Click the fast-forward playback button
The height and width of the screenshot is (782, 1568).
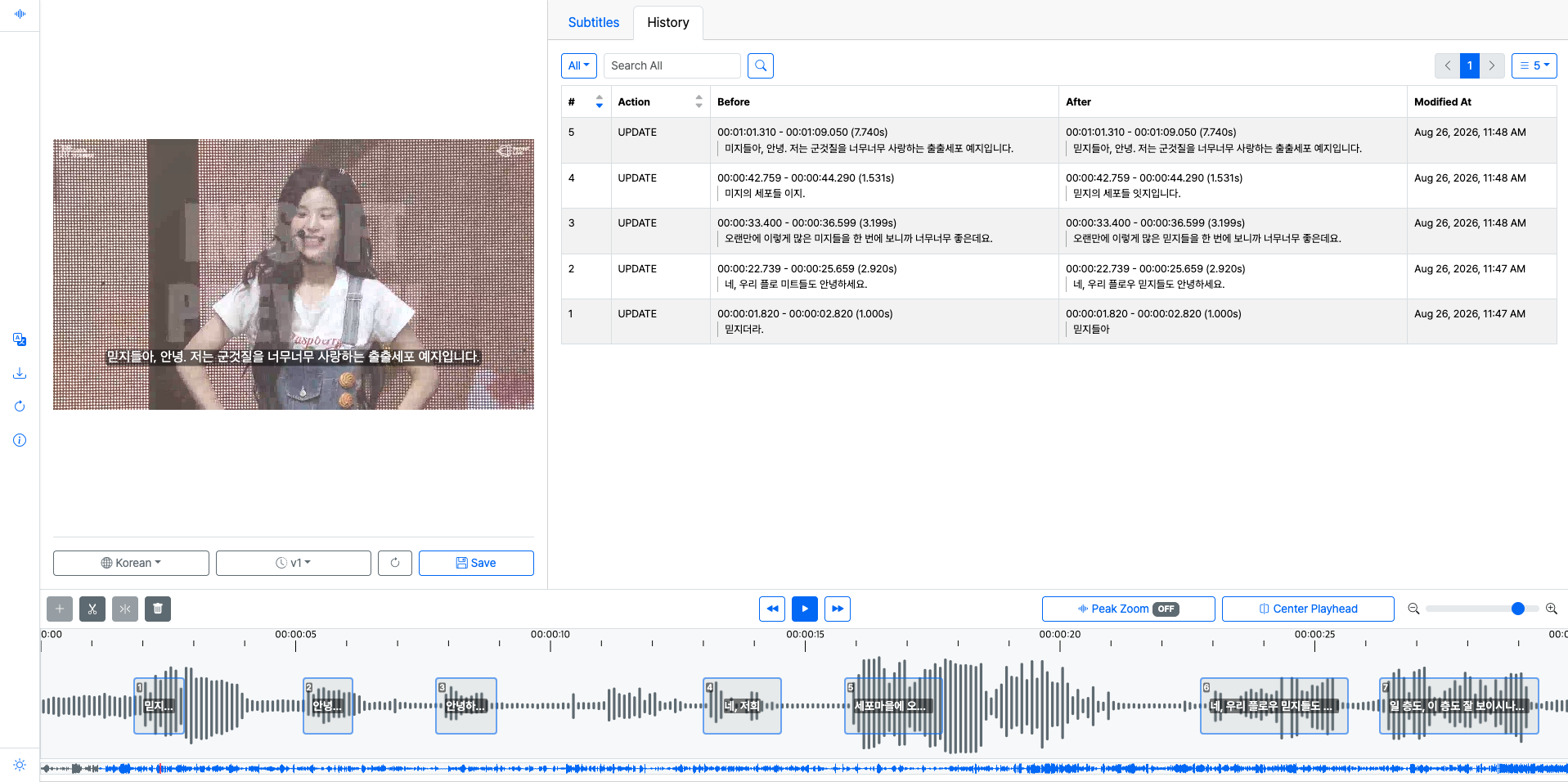(x=838, y=609)
